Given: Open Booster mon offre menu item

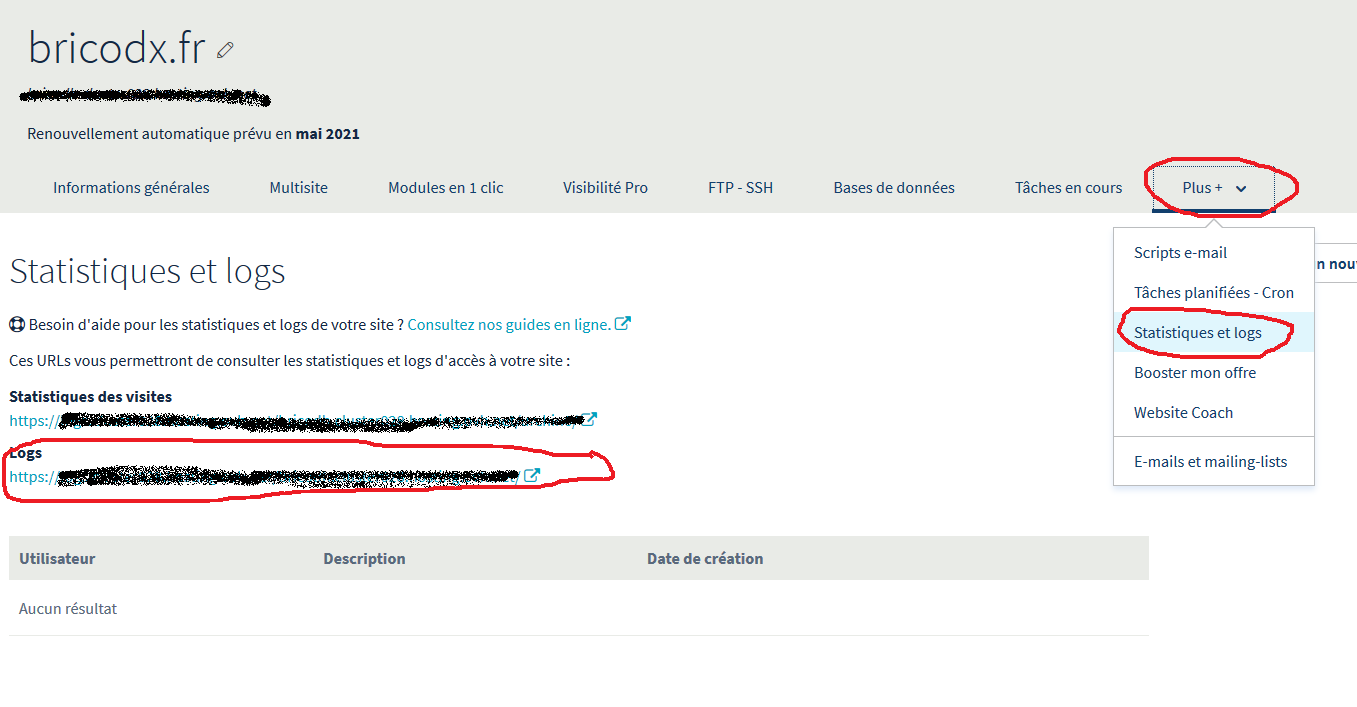Looking at the screenshot, I should [1194, 373].
